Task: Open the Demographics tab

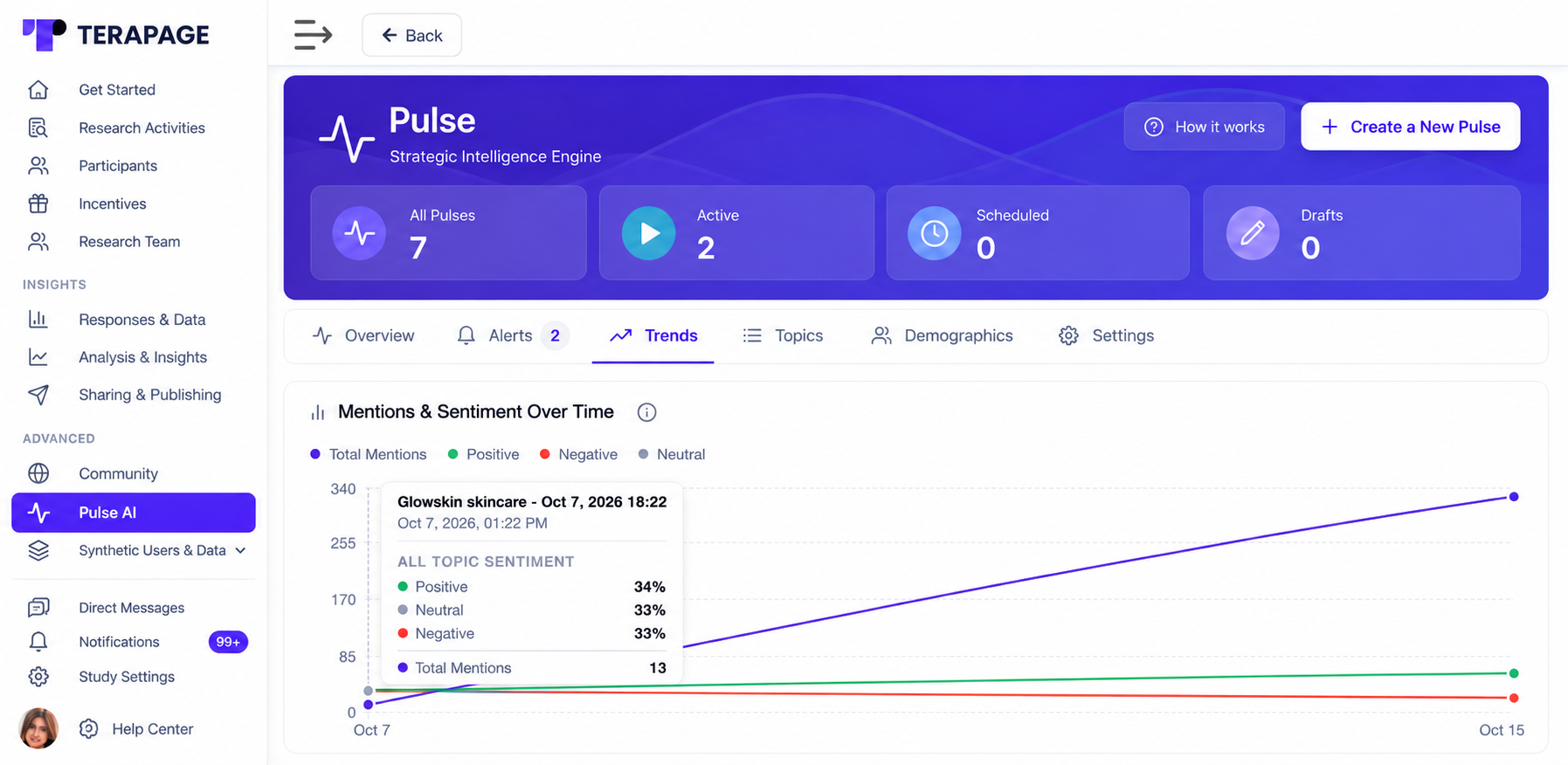Action: tap(942, 335)
